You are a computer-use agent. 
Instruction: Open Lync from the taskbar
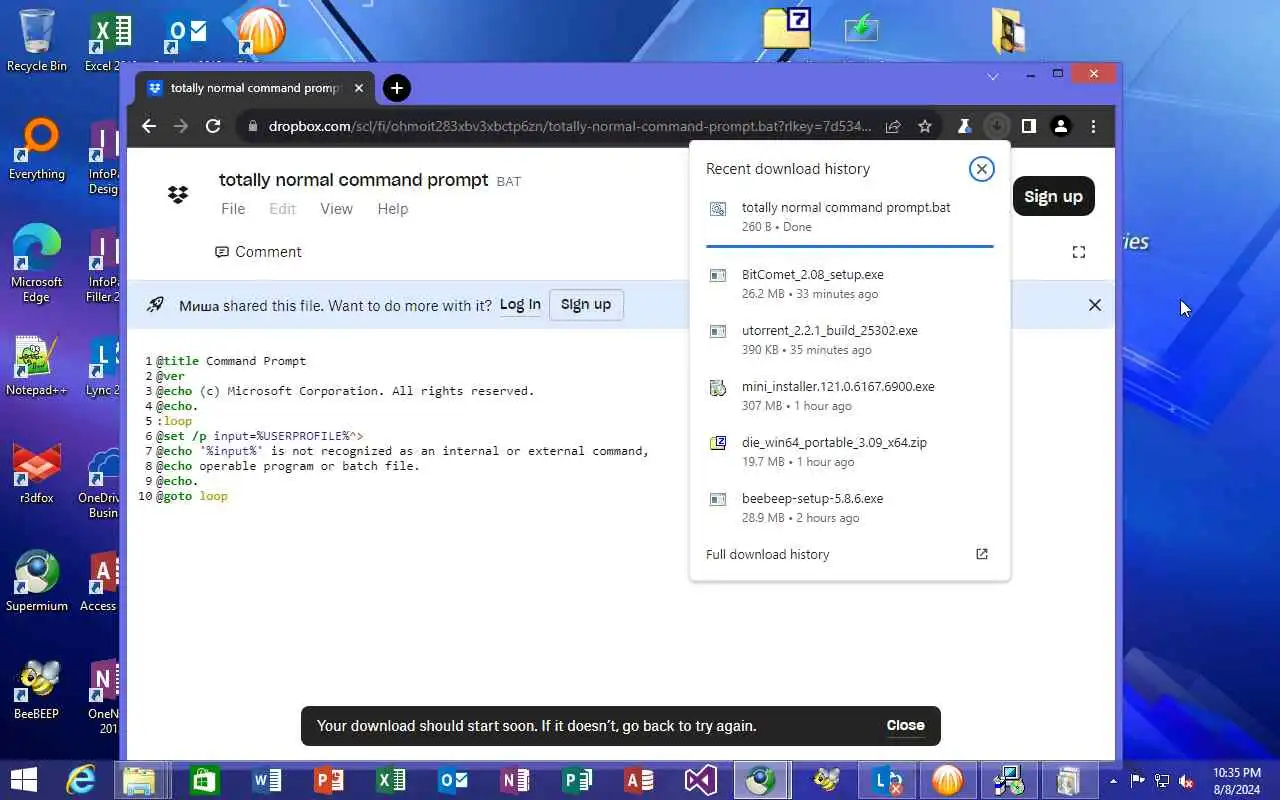coord(886,780)
